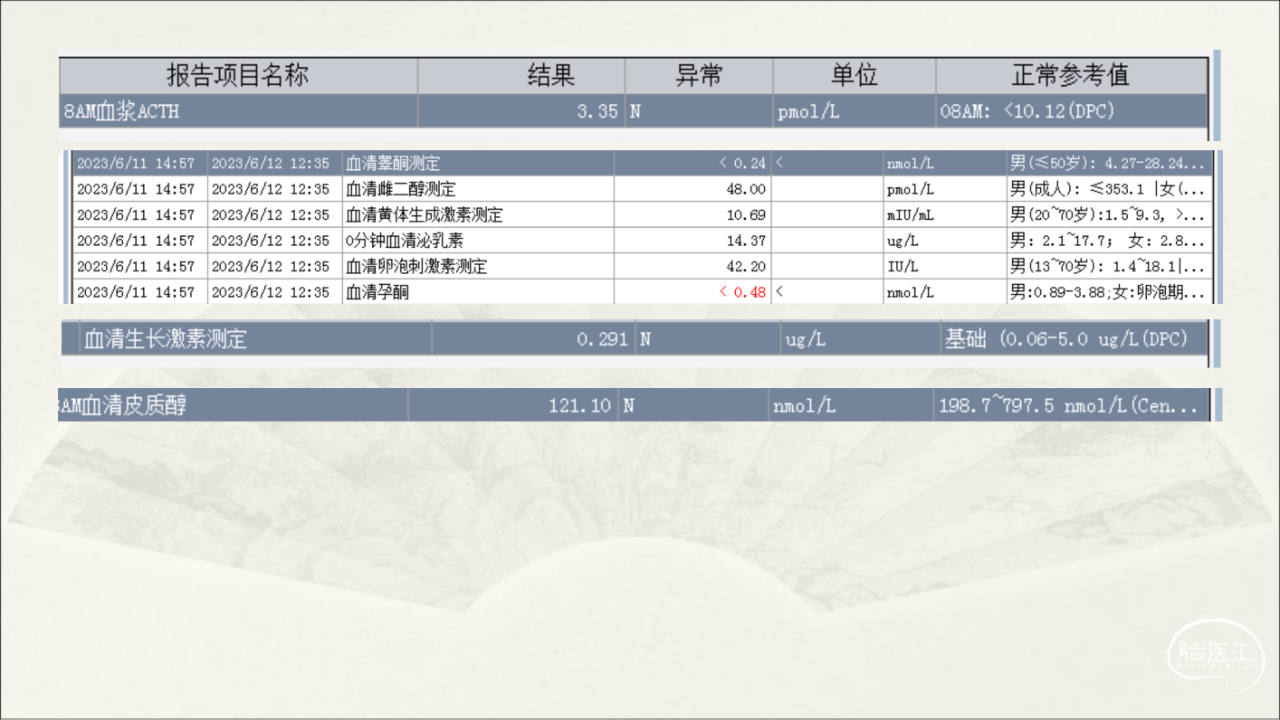
Task: Click pmol/L unit in the 血清雌二醇测定 row
Action: pos(910,189)
